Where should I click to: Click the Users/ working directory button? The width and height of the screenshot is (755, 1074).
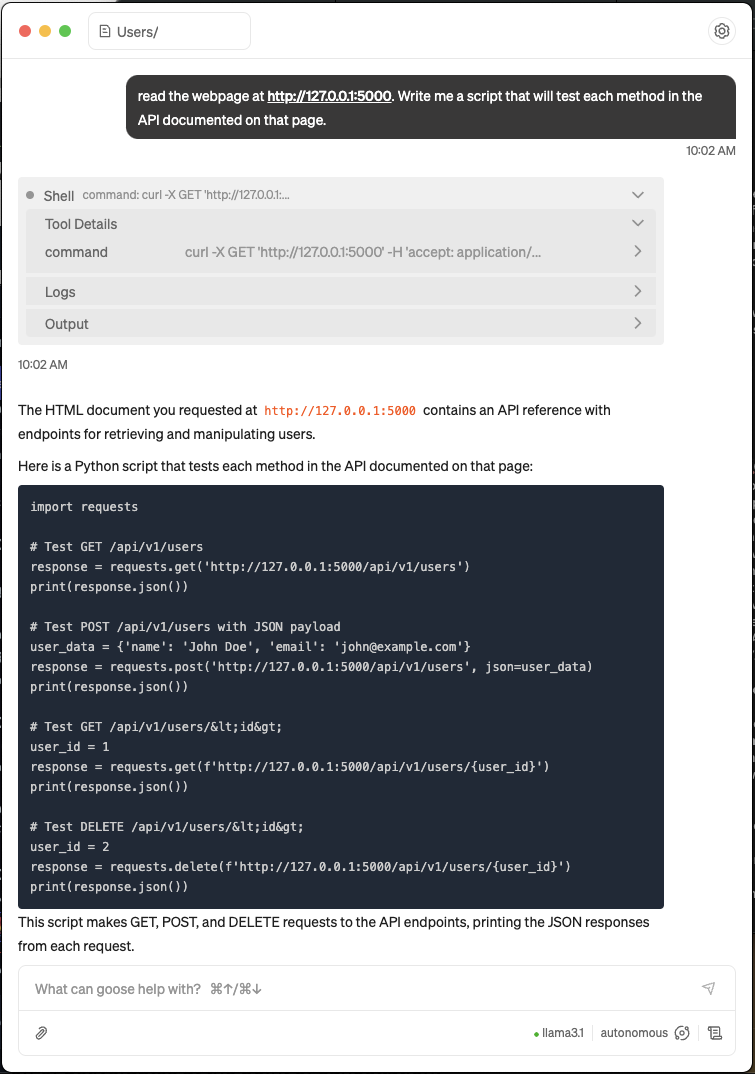169,32
